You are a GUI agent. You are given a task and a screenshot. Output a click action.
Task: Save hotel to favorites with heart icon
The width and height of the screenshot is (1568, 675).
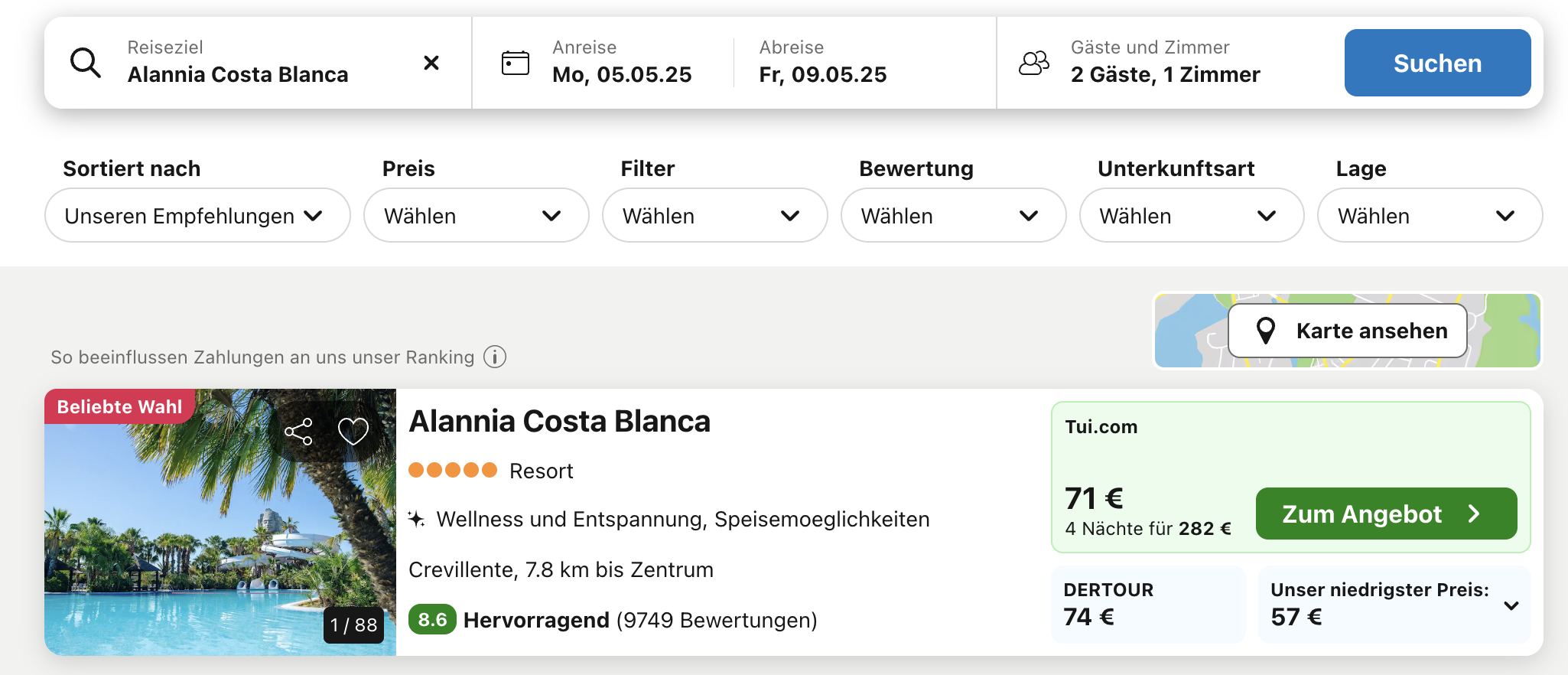[x=353, y=432]
